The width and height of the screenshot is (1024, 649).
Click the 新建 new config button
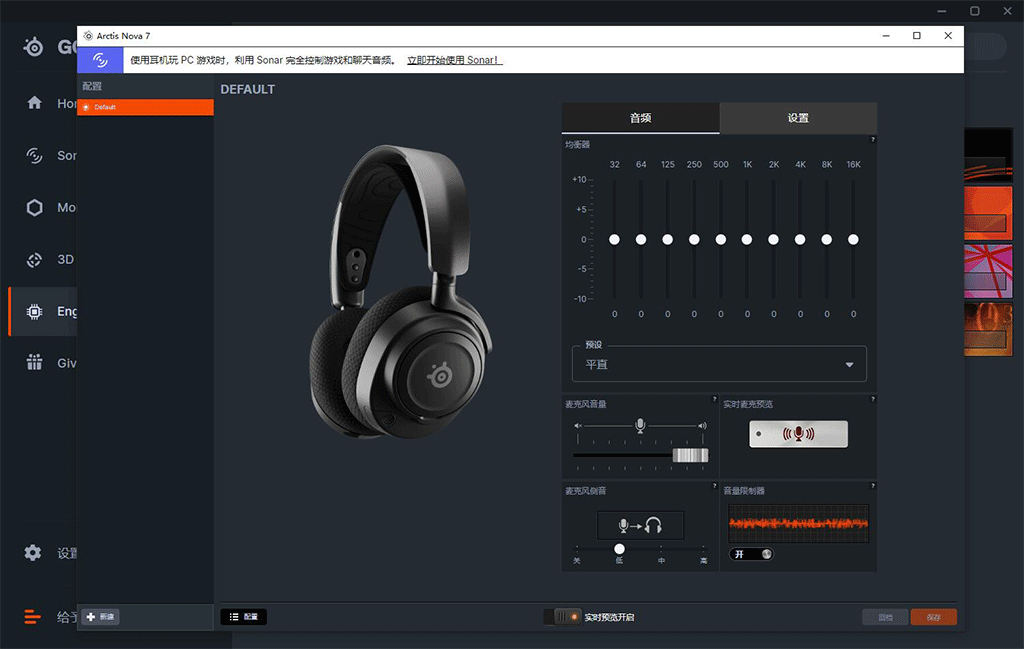pyautogui.click(x=101, y=616)
